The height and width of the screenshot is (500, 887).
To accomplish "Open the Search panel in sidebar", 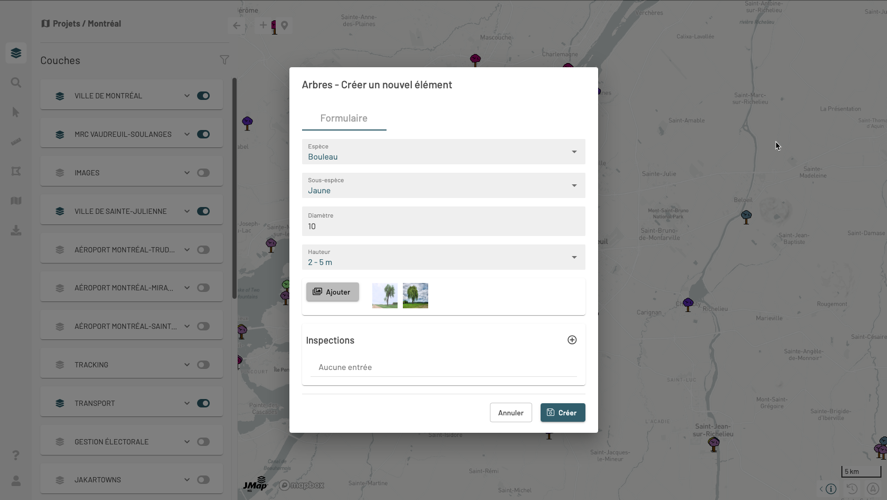I will [x=16, y=83].
